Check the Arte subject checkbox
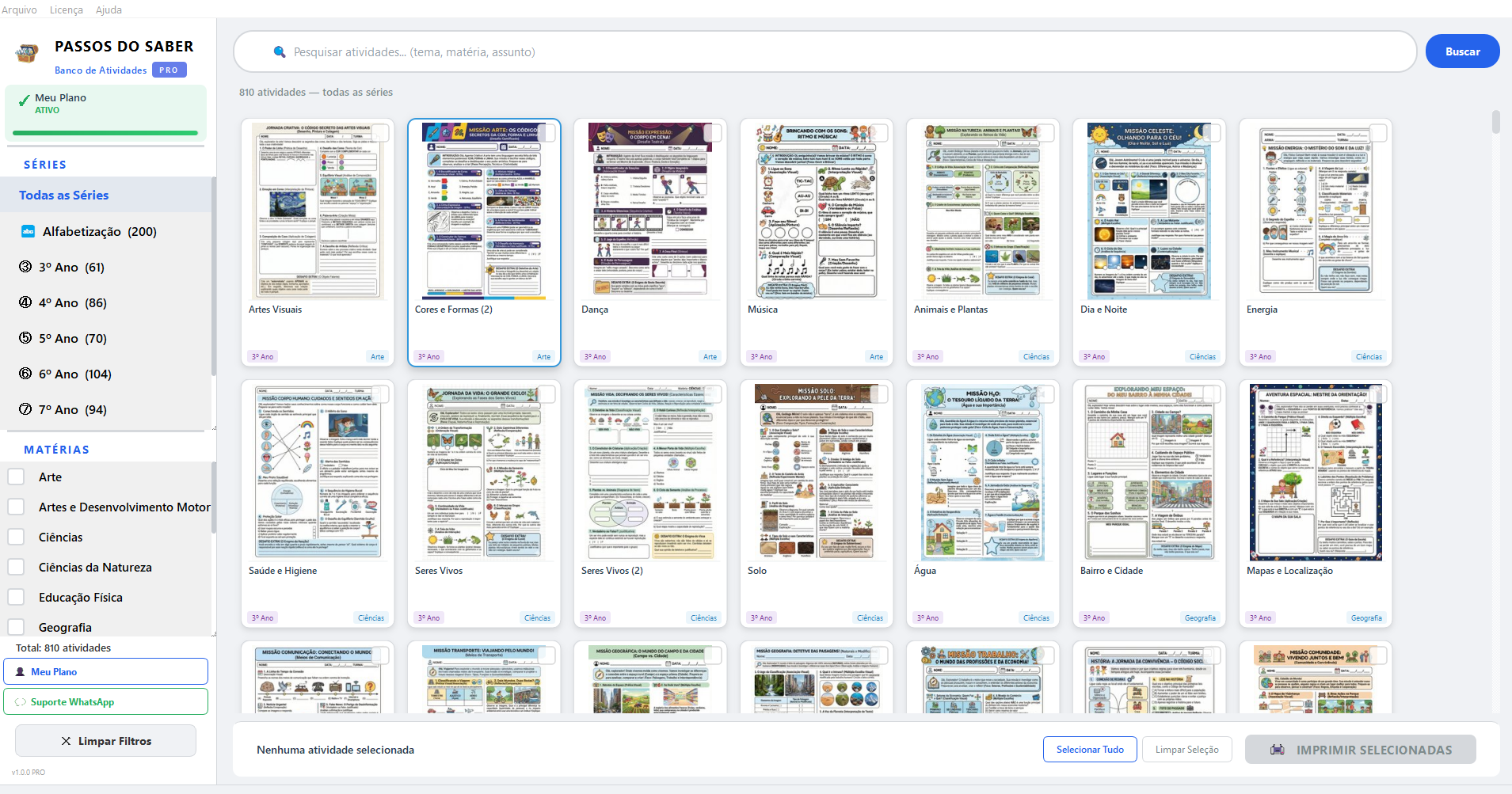 (x=16, y=477)
